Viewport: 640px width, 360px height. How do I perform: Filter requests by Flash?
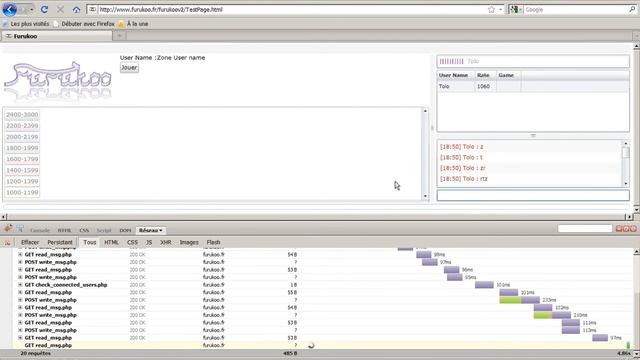tap(213, 242)
